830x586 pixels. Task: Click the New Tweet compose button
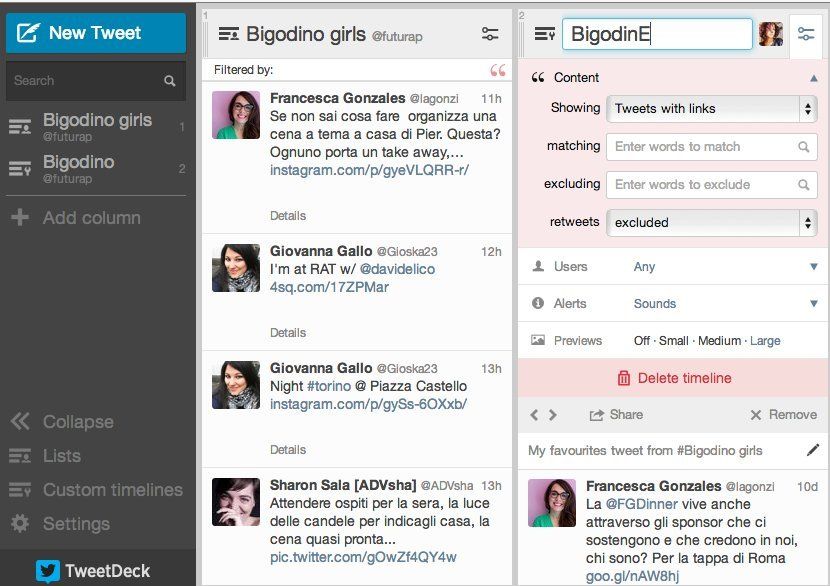[x=96, y=33]
